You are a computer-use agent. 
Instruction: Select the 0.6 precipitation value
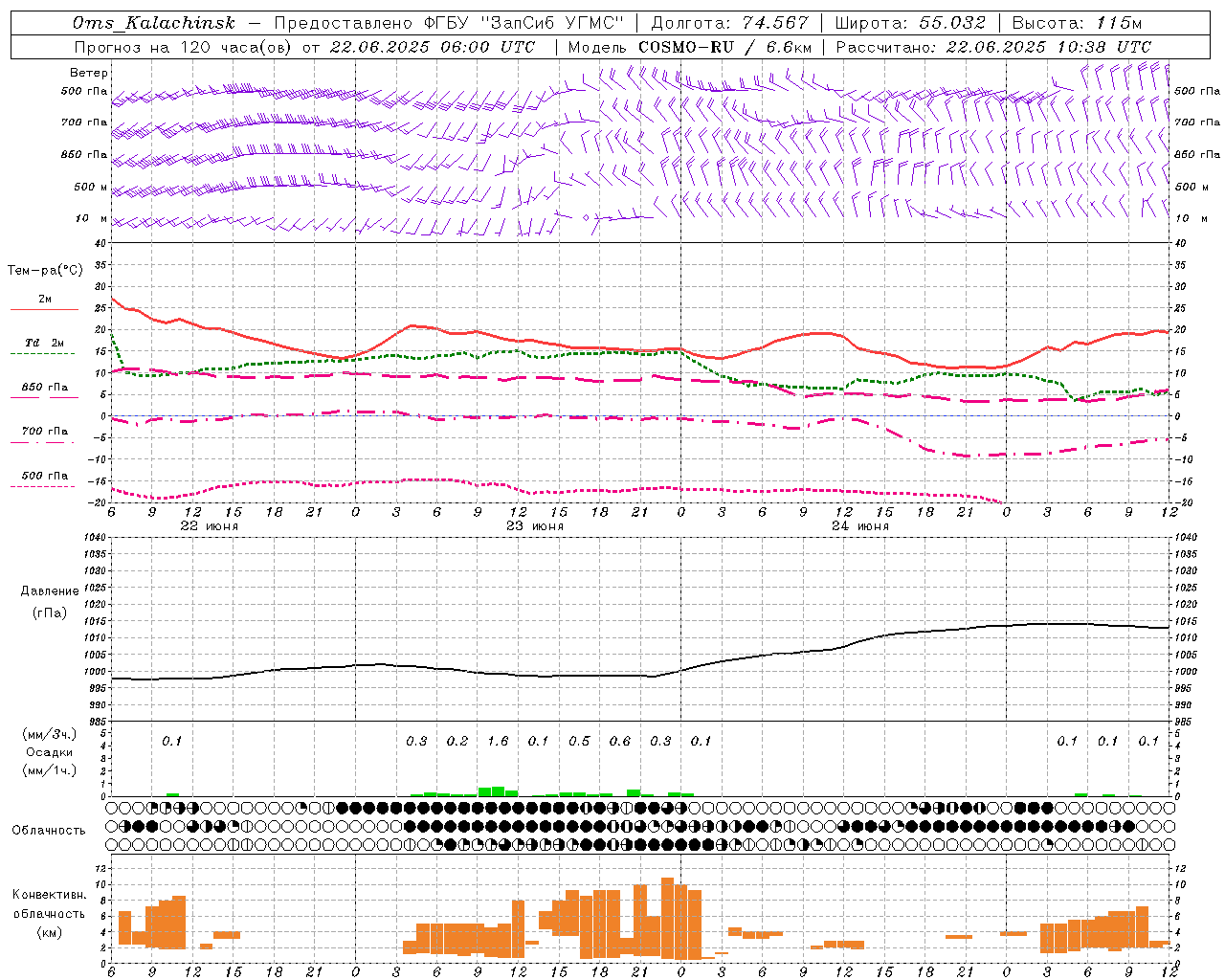point(620,742)
